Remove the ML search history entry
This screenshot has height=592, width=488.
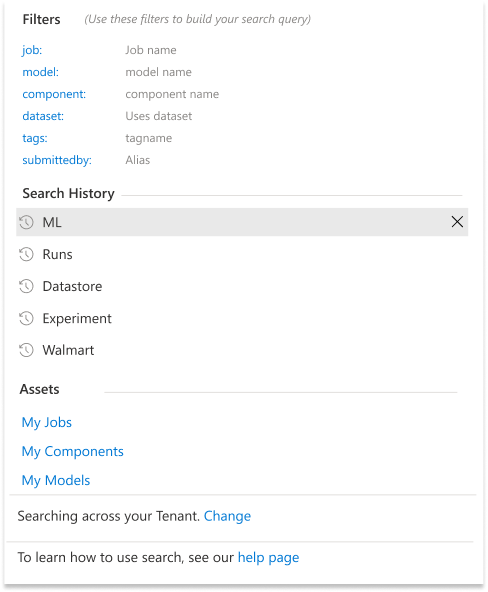tap(457, 222)
